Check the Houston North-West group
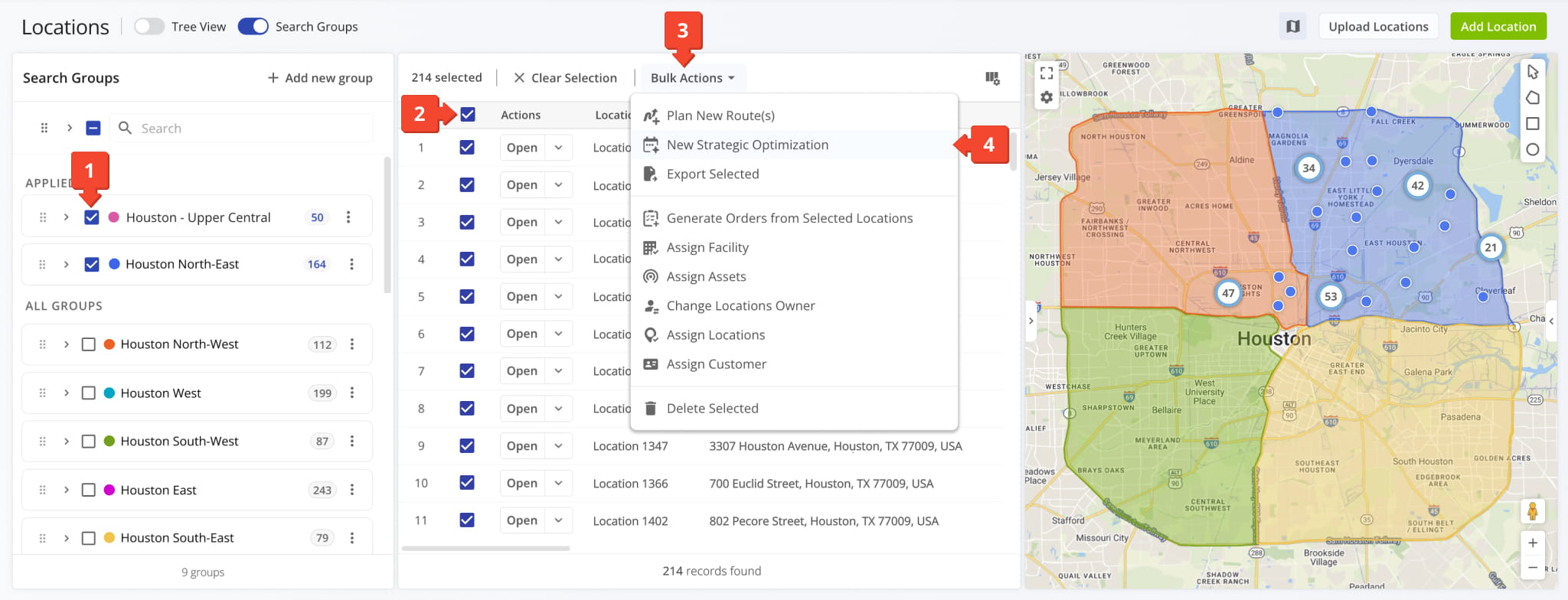 [x=89, y=344]
